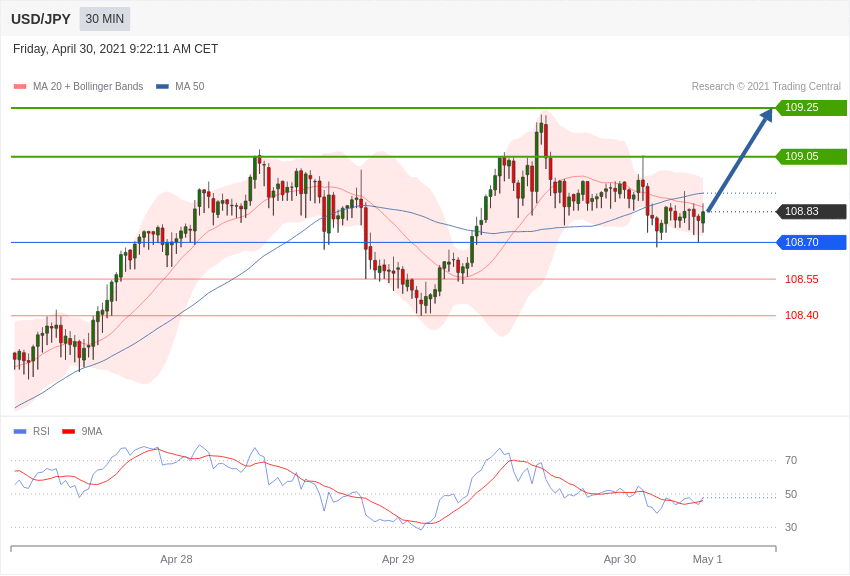Click the 108.70 blue pivot price tag
Screen dimensions: 850x576
click(x=811, y=242)
